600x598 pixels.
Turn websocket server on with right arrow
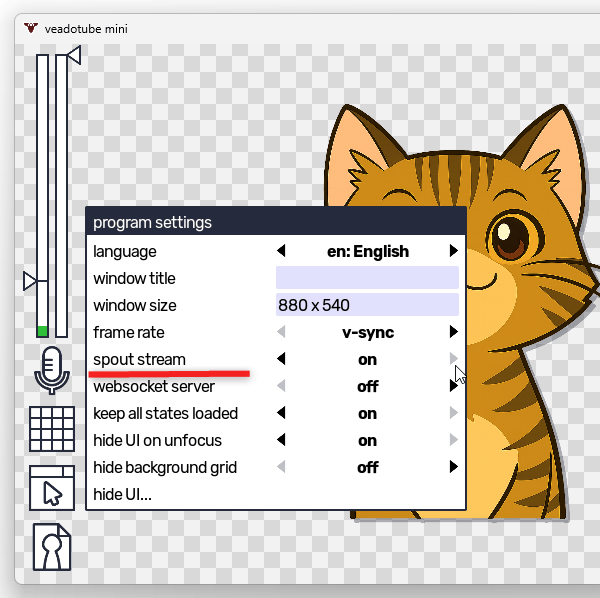point(453,386)
